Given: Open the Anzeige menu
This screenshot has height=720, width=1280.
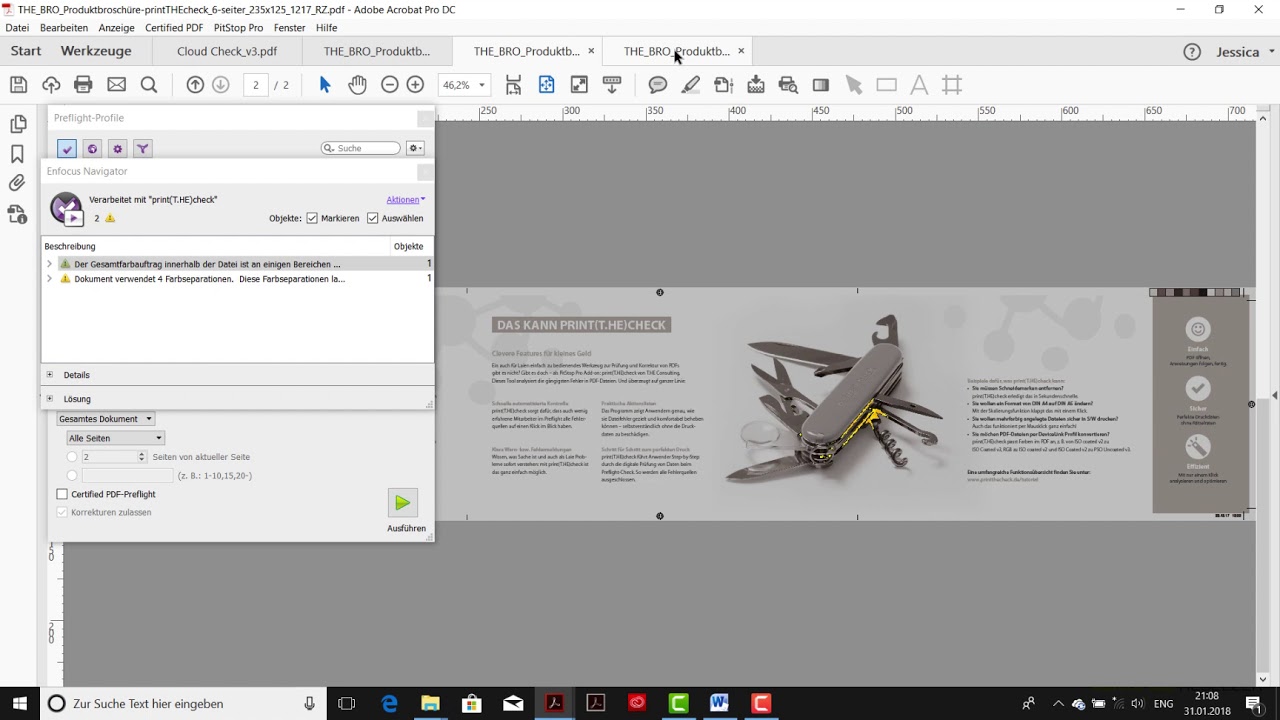Looking at the screenshot, I should pos(117,27).
